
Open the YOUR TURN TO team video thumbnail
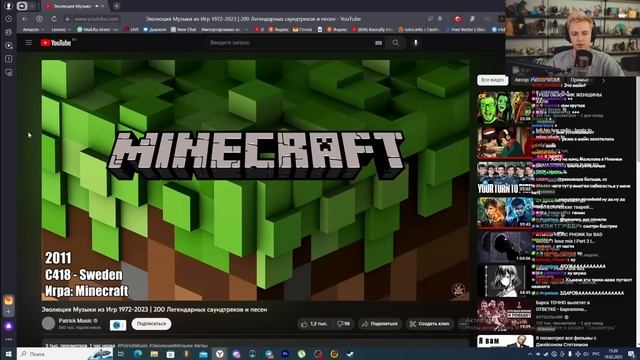pos(505,178)
